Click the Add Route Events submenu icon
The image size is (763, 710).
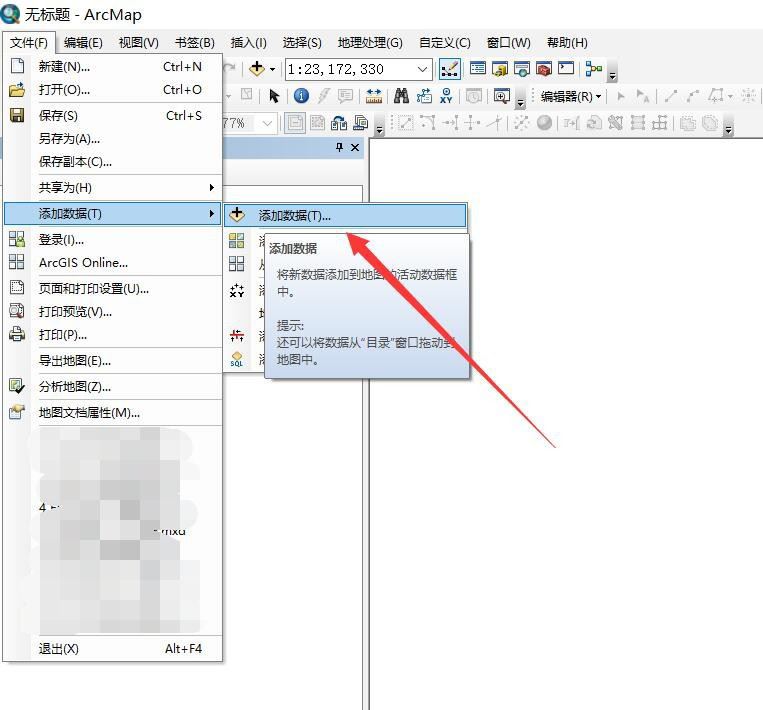tap(236, 335)
